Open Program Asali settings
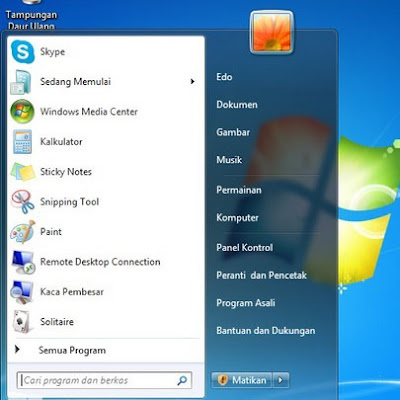400x400 pixels. 246,303
